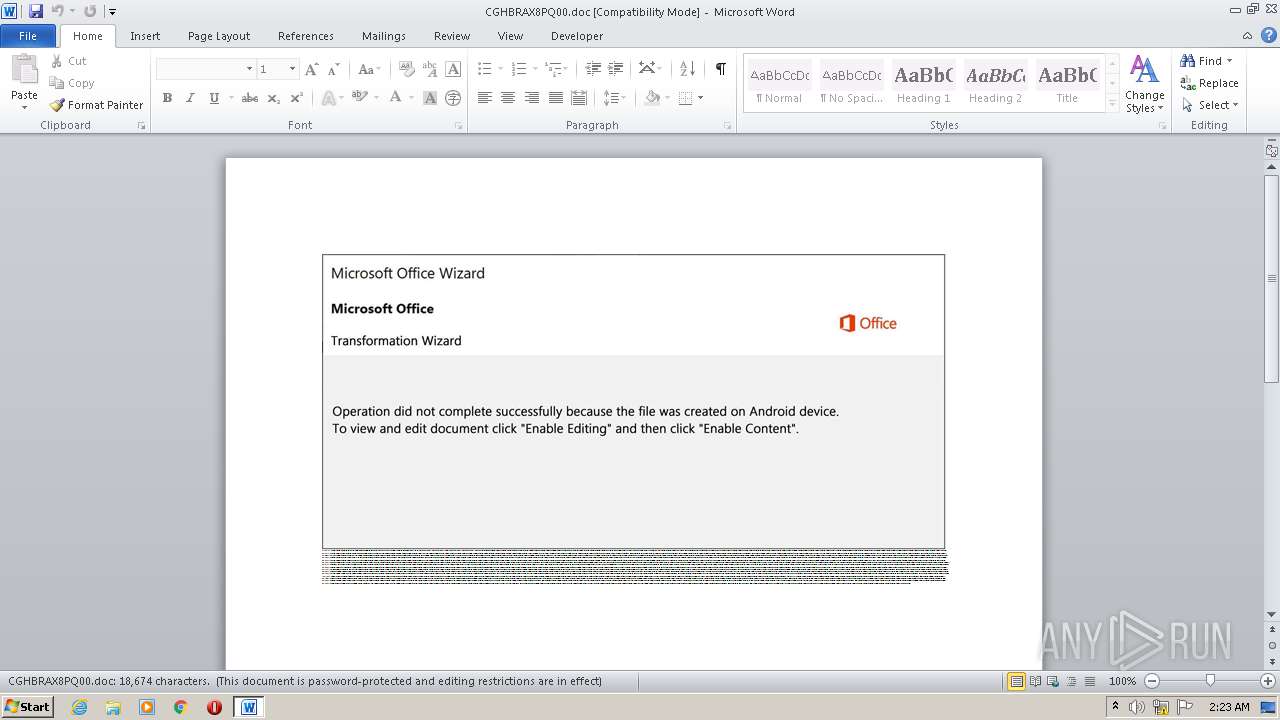Screen dimensions: 1280x720
Task: Expand the Styles gallery More arrow
Action: (1112, 104)
